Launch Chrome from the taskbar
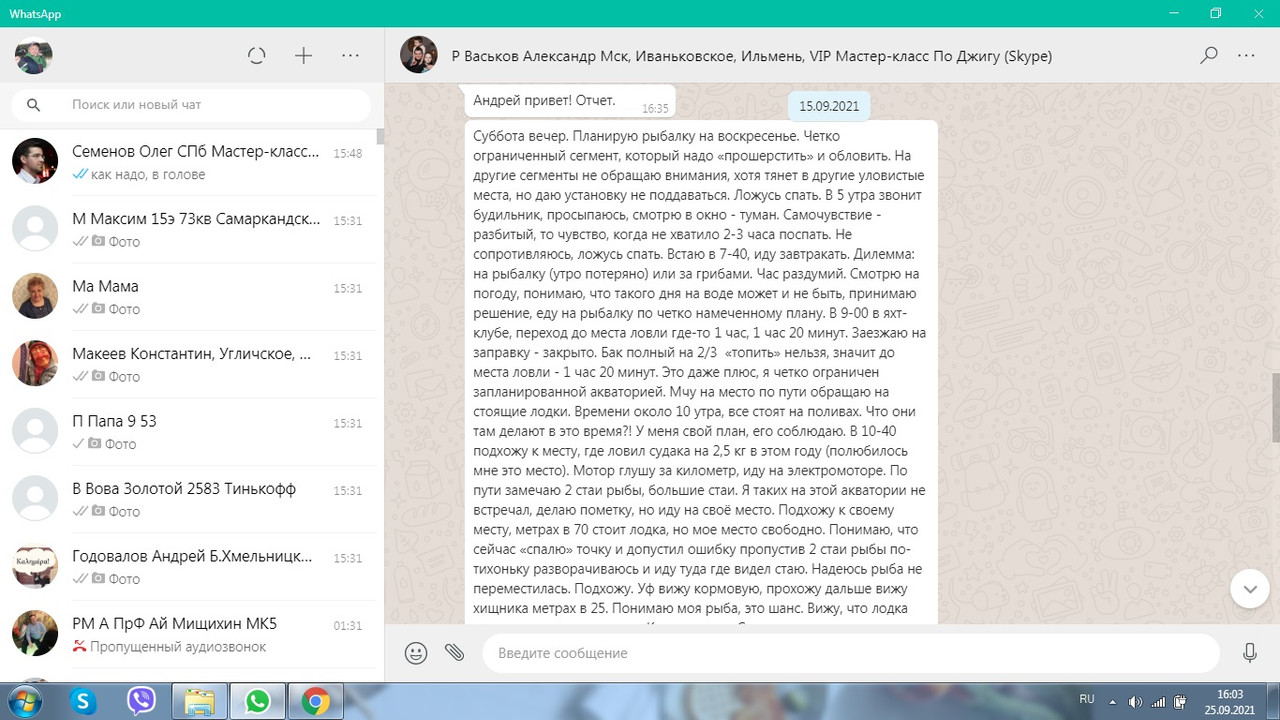The image size is (1280, 720). (x=316, y=701)
